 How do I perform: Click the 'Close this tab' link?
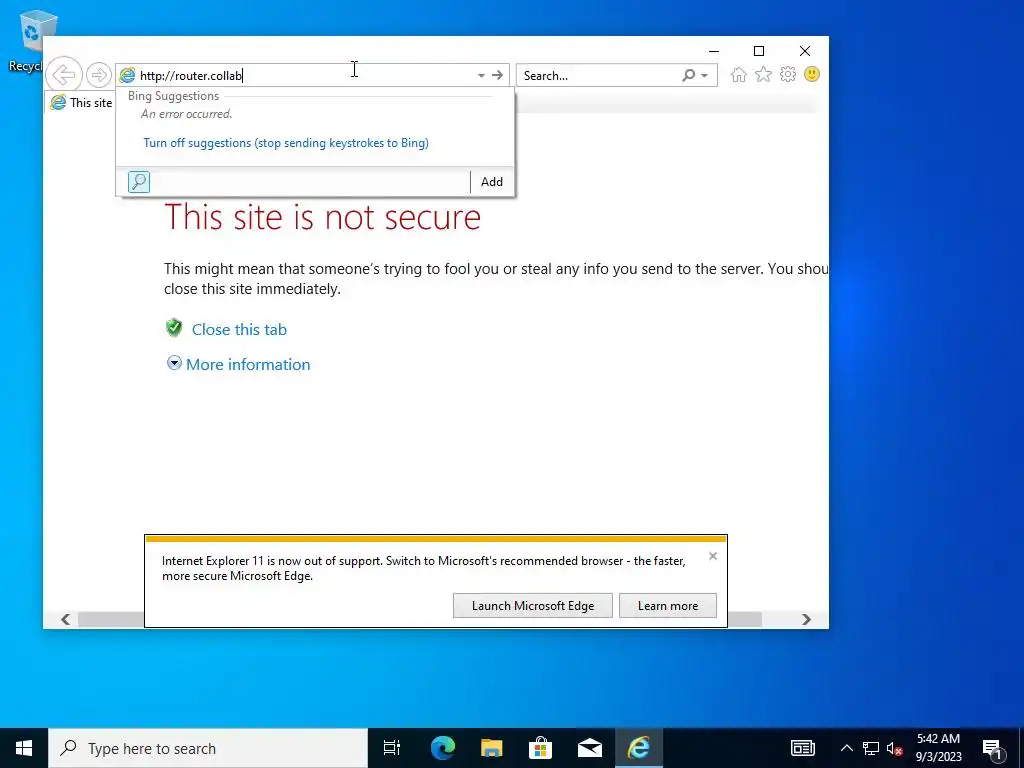tap(239, 329)
